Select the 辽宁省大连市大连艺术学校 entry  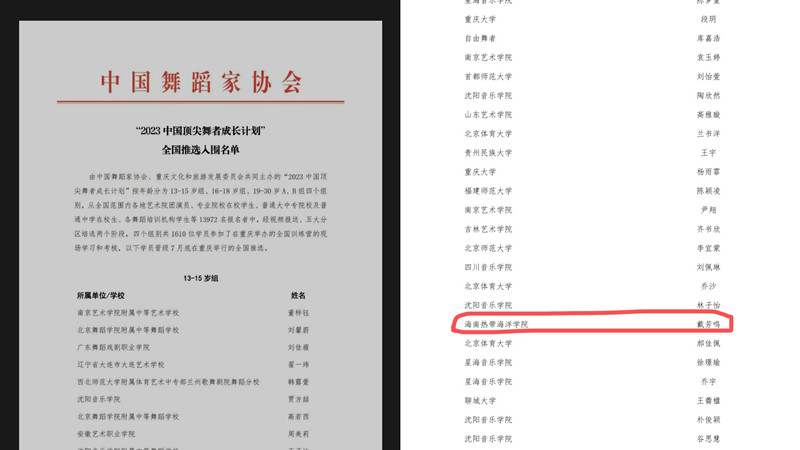click(x=121, y=365)
